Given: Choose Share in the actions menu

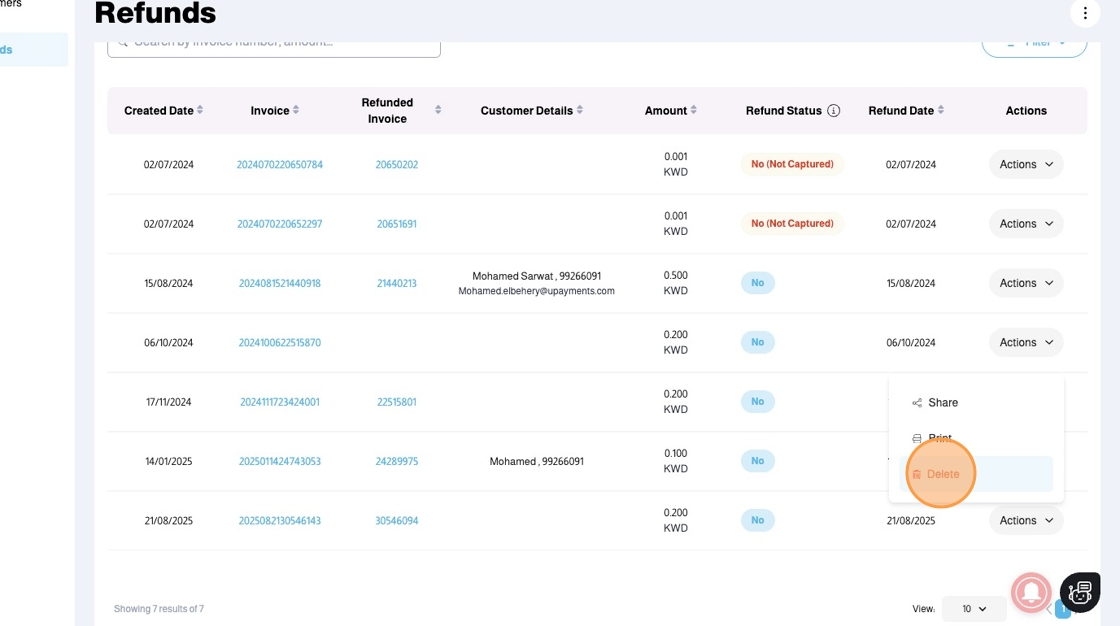Looking at the screenshot, I should coord(942,402).
